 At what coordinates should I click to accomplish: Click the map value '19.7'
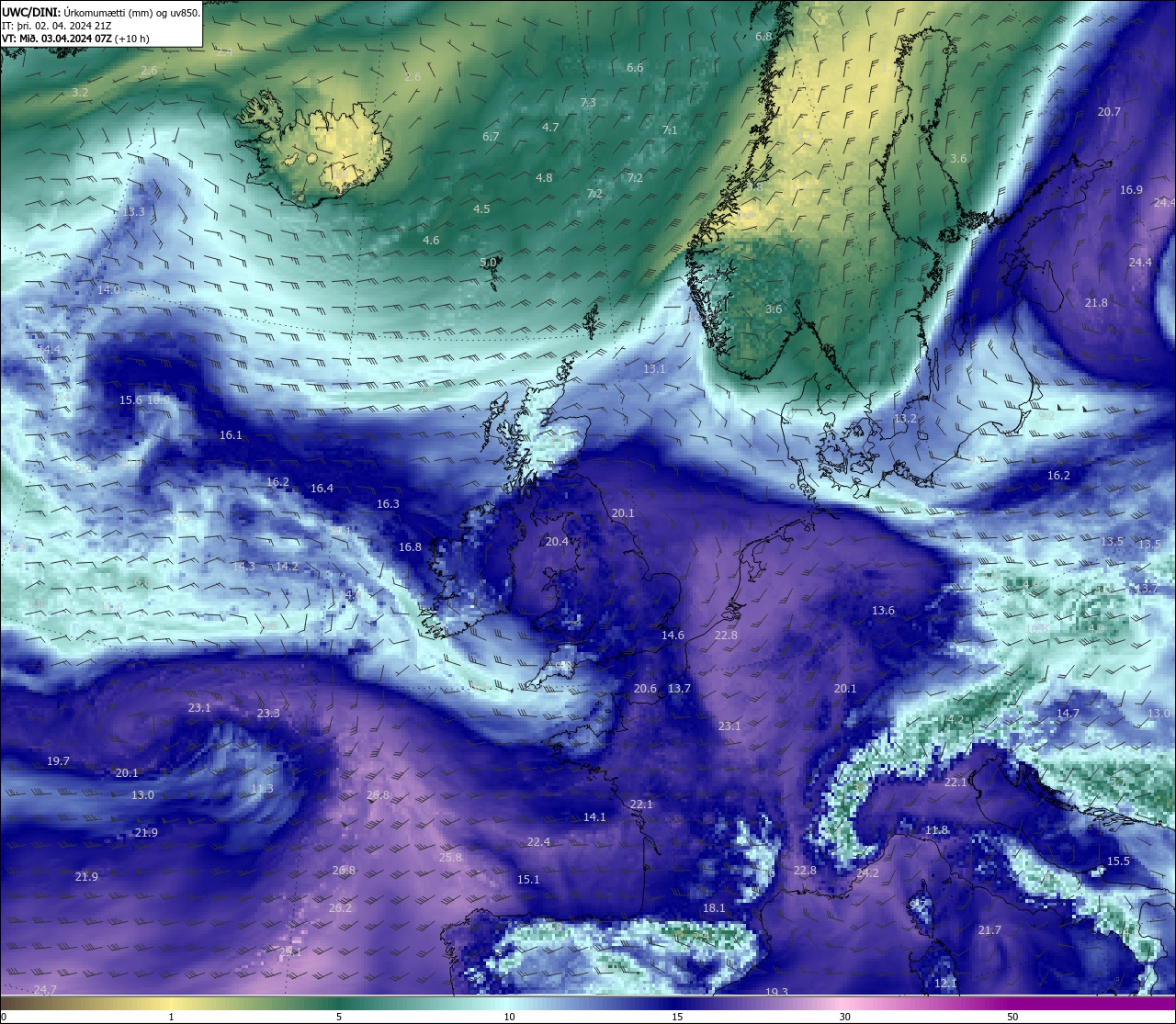[58, 761]
